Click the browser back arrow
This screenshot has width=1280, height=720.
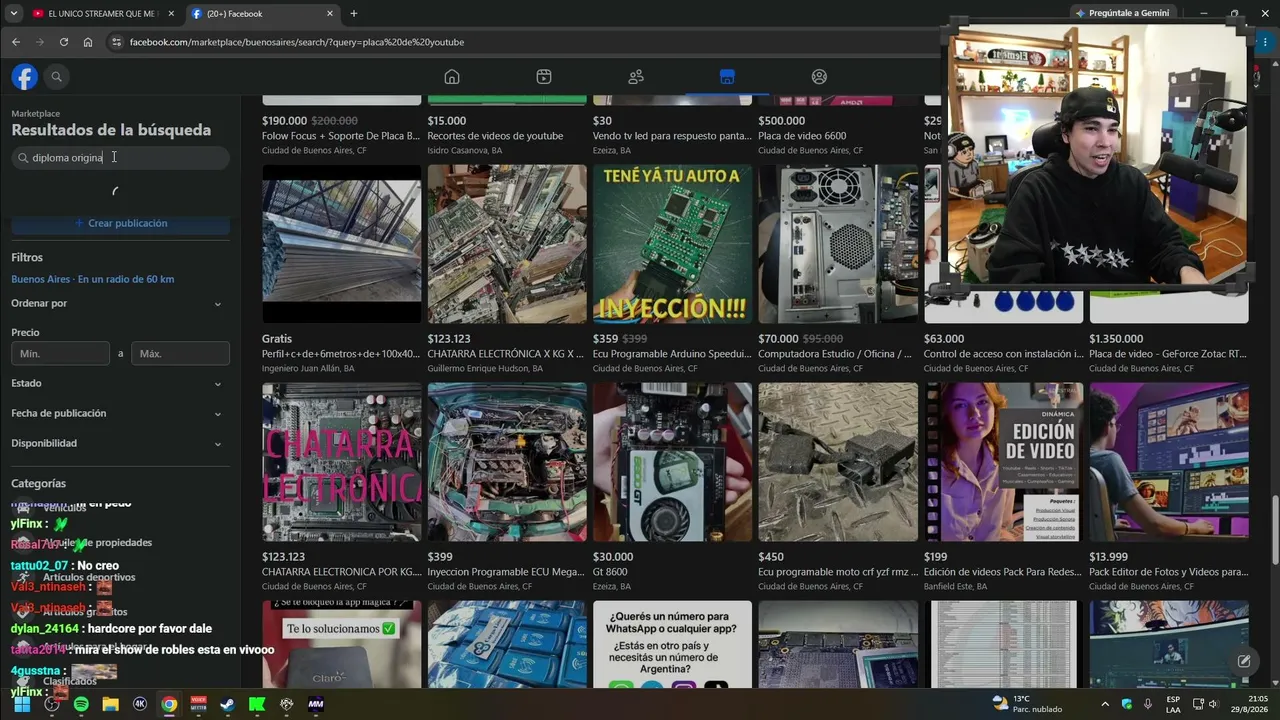pos(16,42)
